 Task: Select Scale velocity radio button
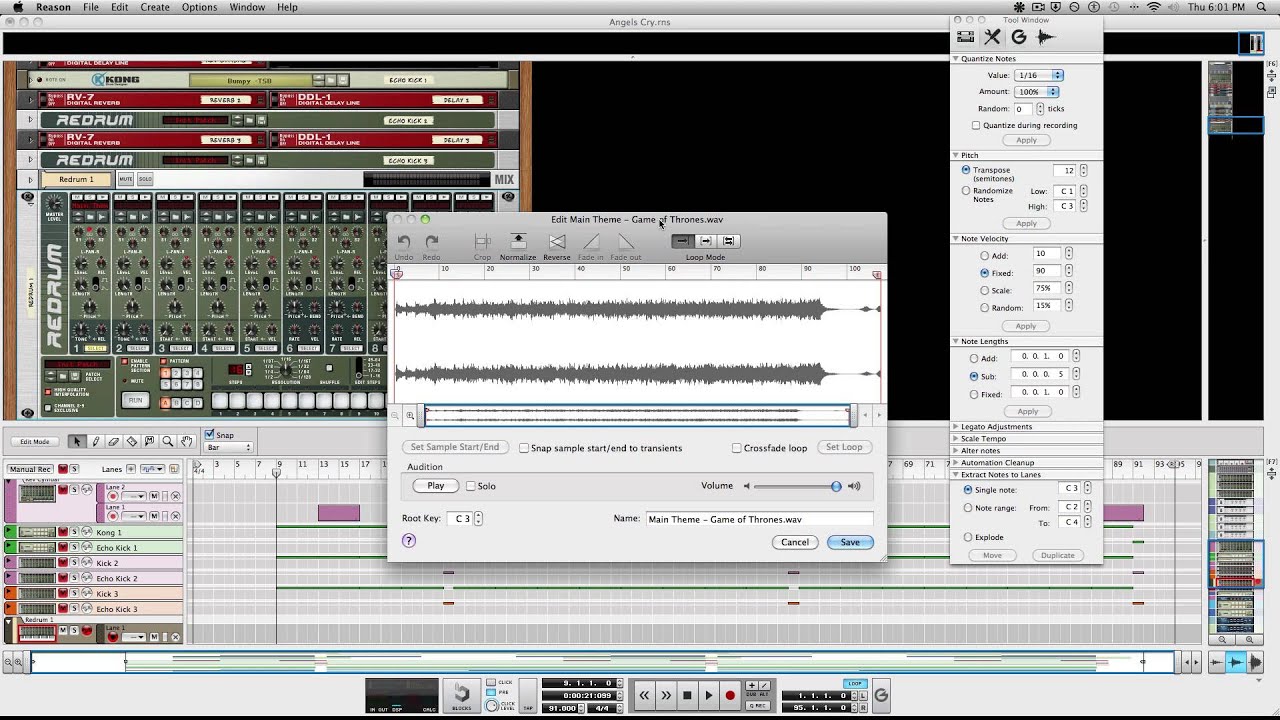coord(985,290)
